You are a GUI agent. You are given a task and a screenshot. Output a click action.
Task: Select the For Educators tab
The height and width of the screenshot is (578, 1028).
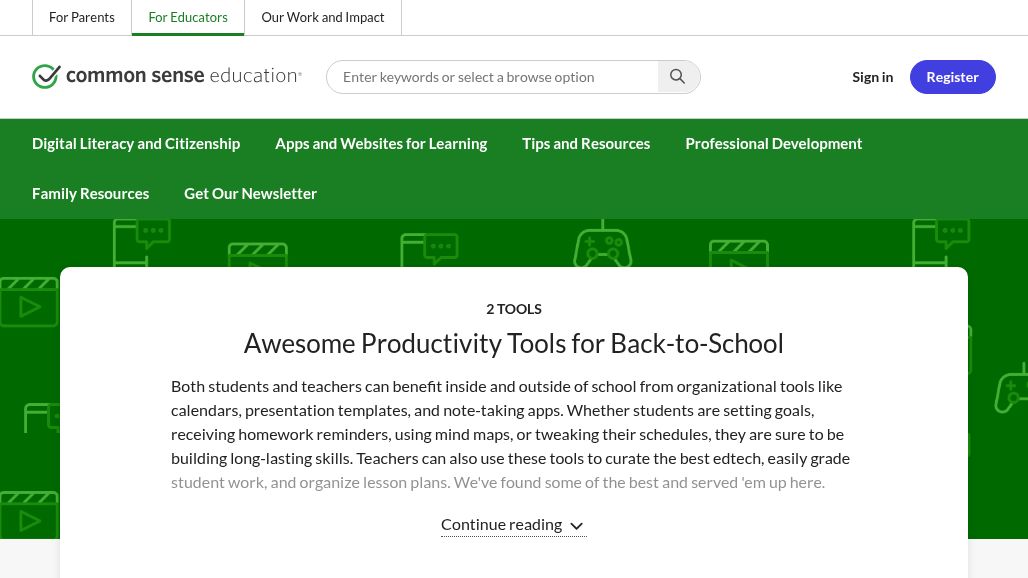click(188, 17)
